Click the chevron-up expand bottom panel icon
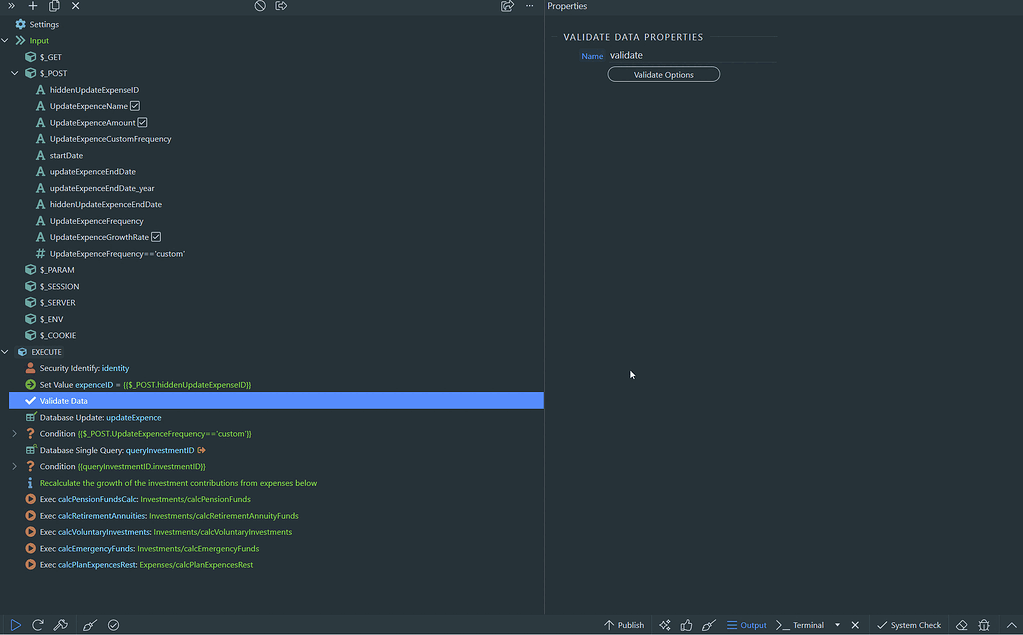 [1011, 625]
